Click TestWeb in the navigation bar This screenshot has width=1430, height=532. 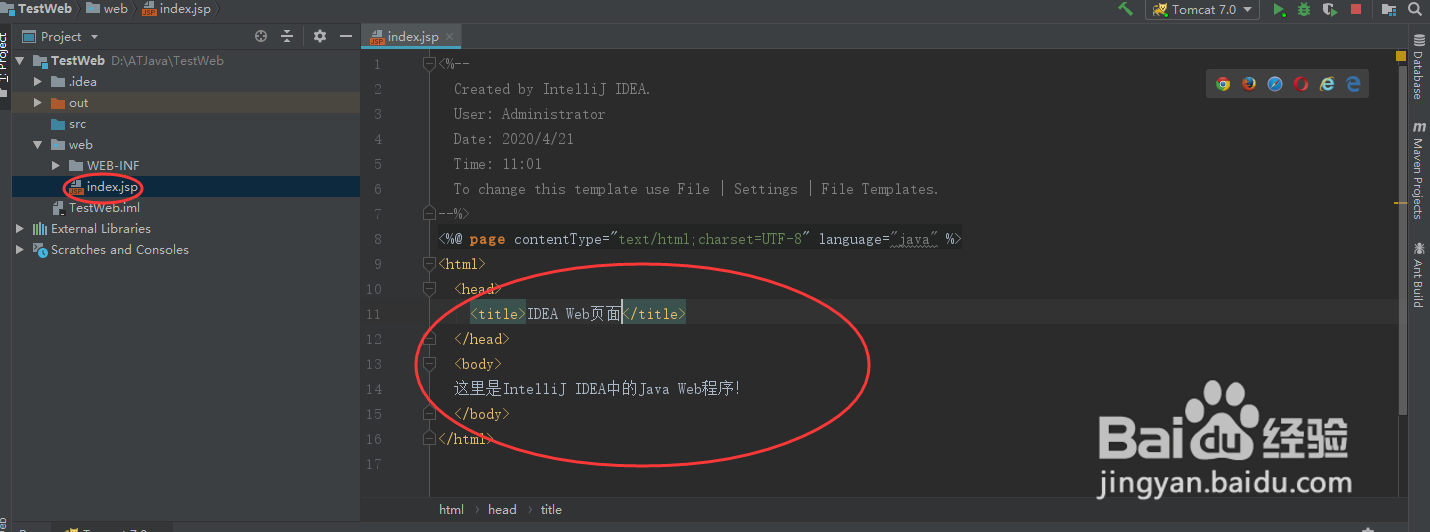pos(37,8)
